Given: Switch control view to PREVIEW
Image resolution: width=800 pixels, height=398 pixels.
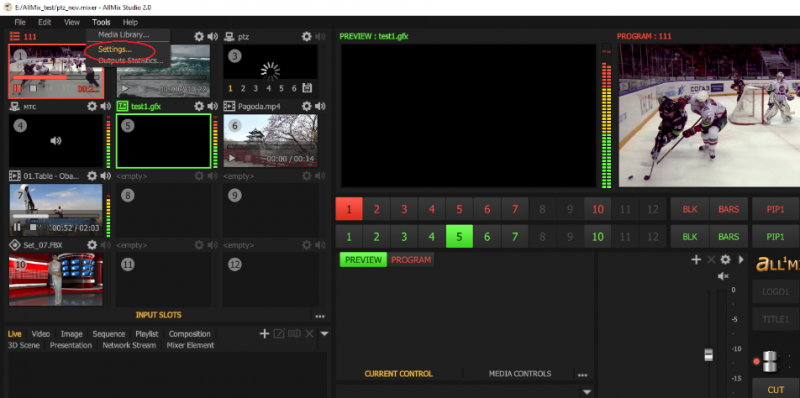Looking at the screenshot, I should [x=363, y=260].
